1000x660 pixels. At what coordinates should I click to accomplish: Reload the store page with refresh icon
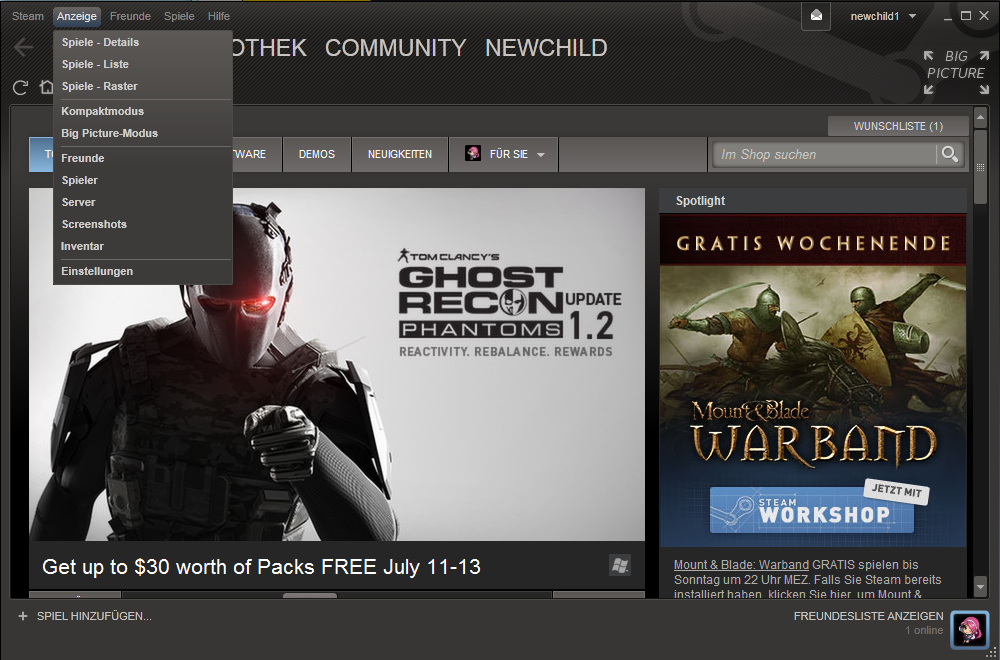(20, 87)
